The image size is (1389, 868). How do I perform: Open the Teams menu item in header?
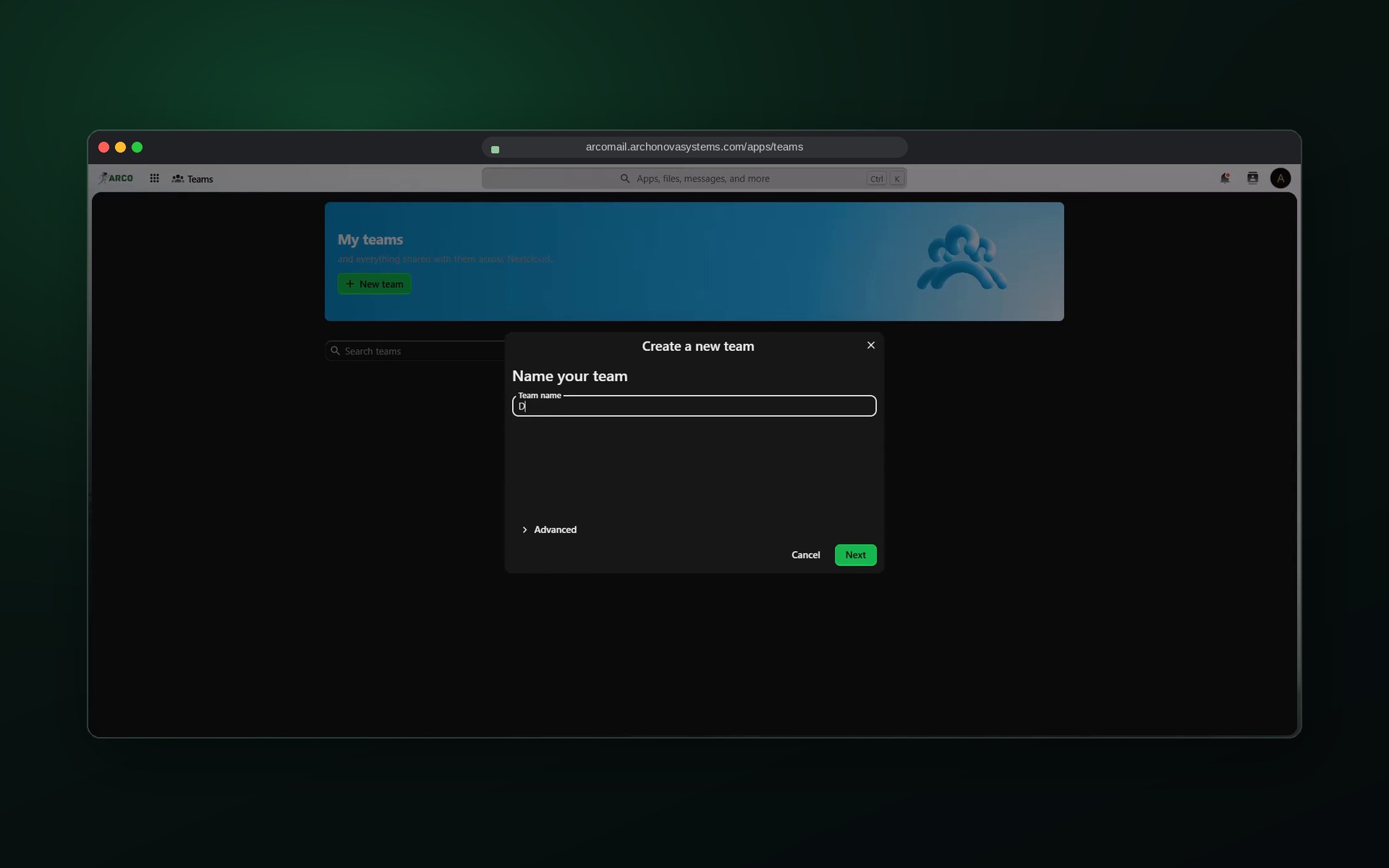pos(192,179)
